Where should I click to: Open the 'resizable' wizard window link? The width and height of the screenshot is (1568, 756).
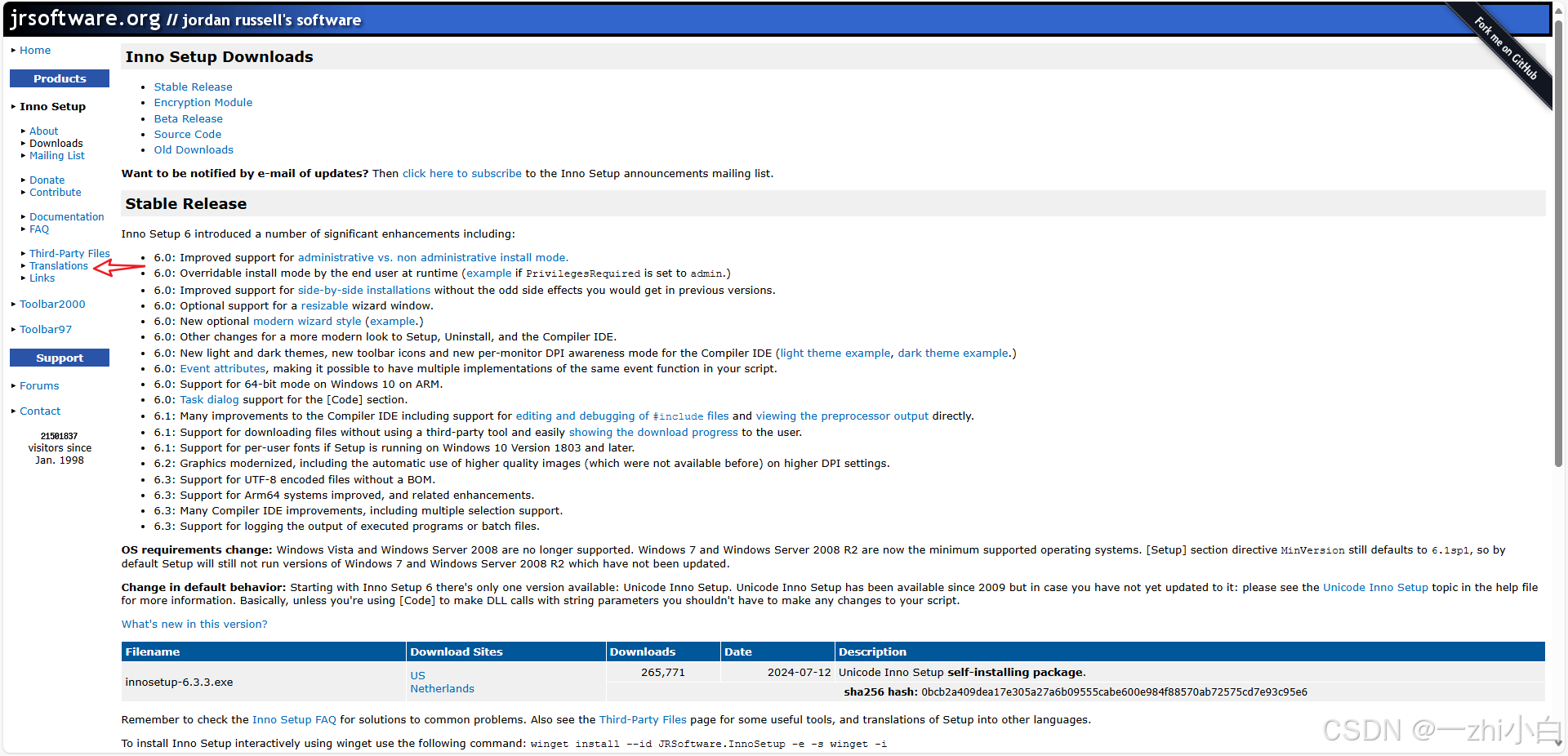pos(325,306)
